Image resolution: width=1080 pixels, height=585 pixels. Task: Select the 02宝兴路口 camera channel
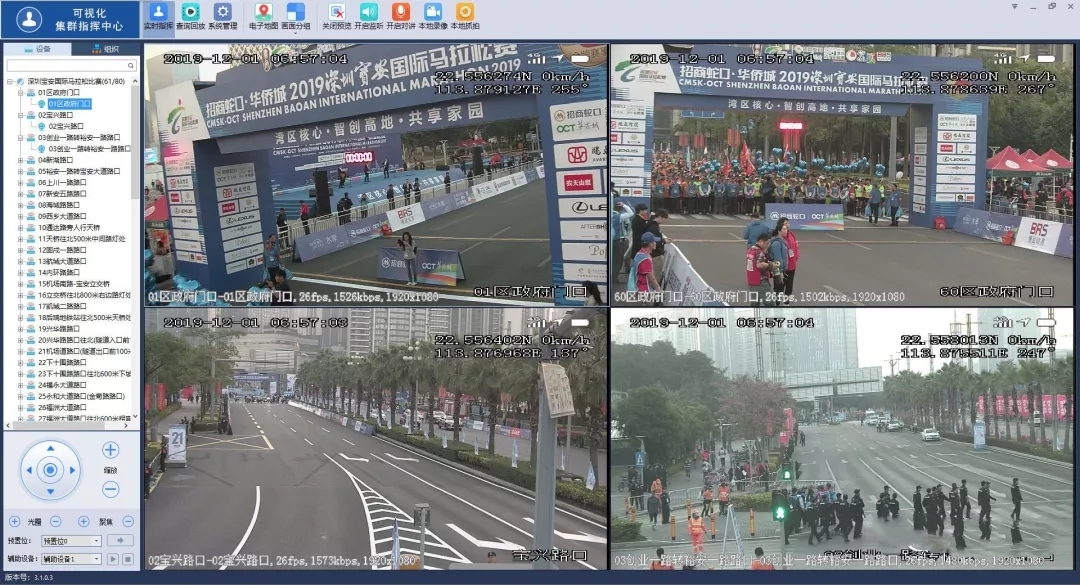tap(65, 126)
